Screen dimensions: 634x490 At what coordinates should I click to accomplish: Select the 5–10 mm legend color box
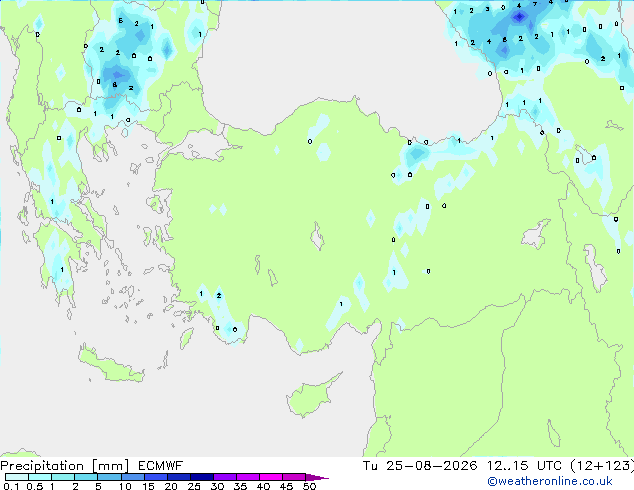pyautogui.click(x=109, y=477)
